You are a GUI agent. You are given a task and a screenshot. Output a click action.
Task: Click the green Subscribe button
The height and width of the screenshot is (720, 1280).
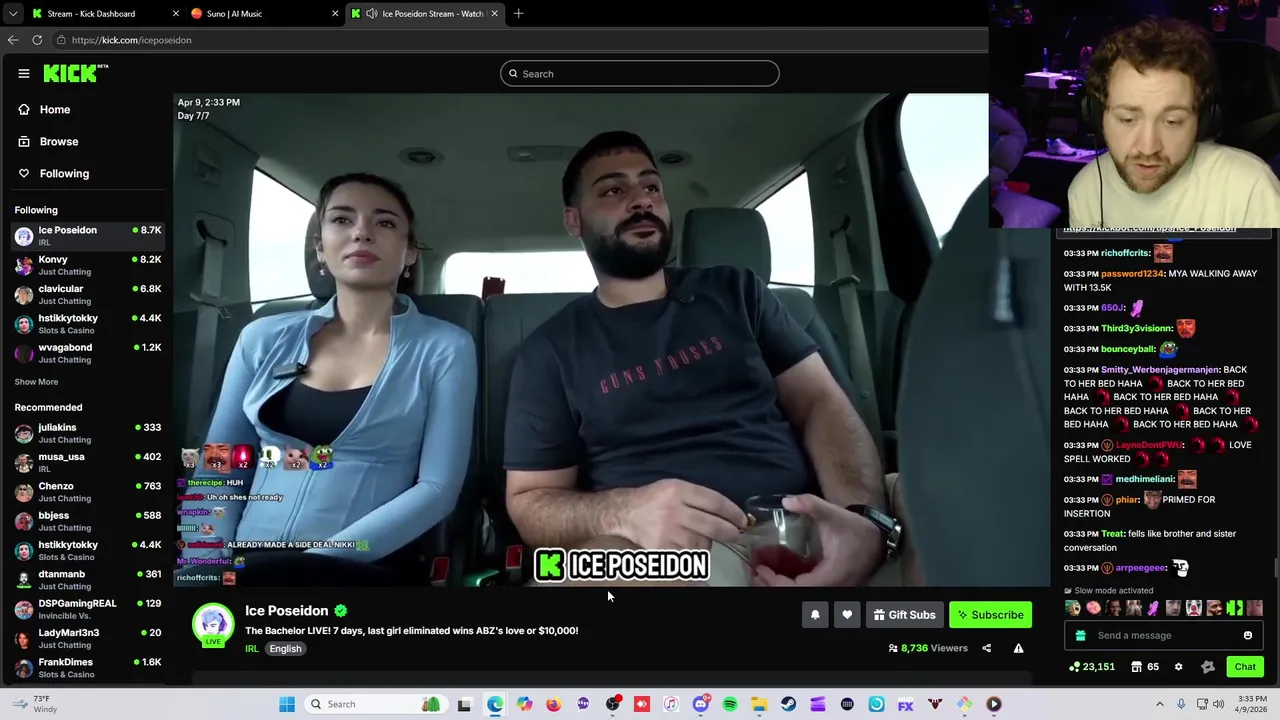click(990, 615)
